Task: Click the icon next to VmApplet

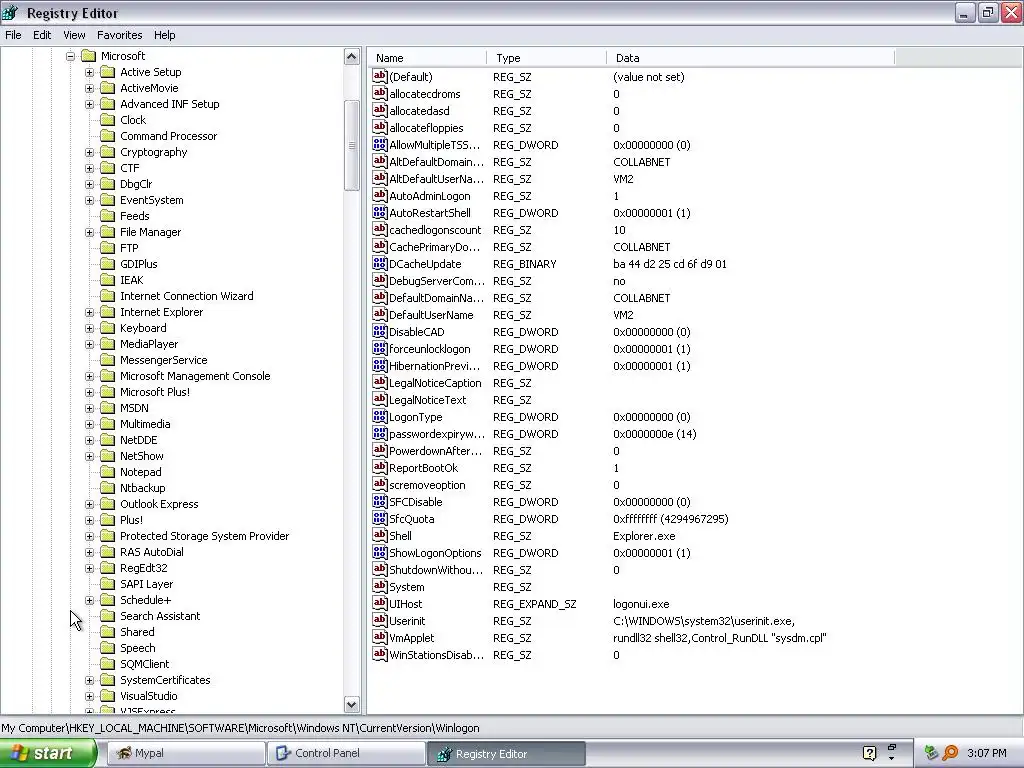Action: [379, 637]
